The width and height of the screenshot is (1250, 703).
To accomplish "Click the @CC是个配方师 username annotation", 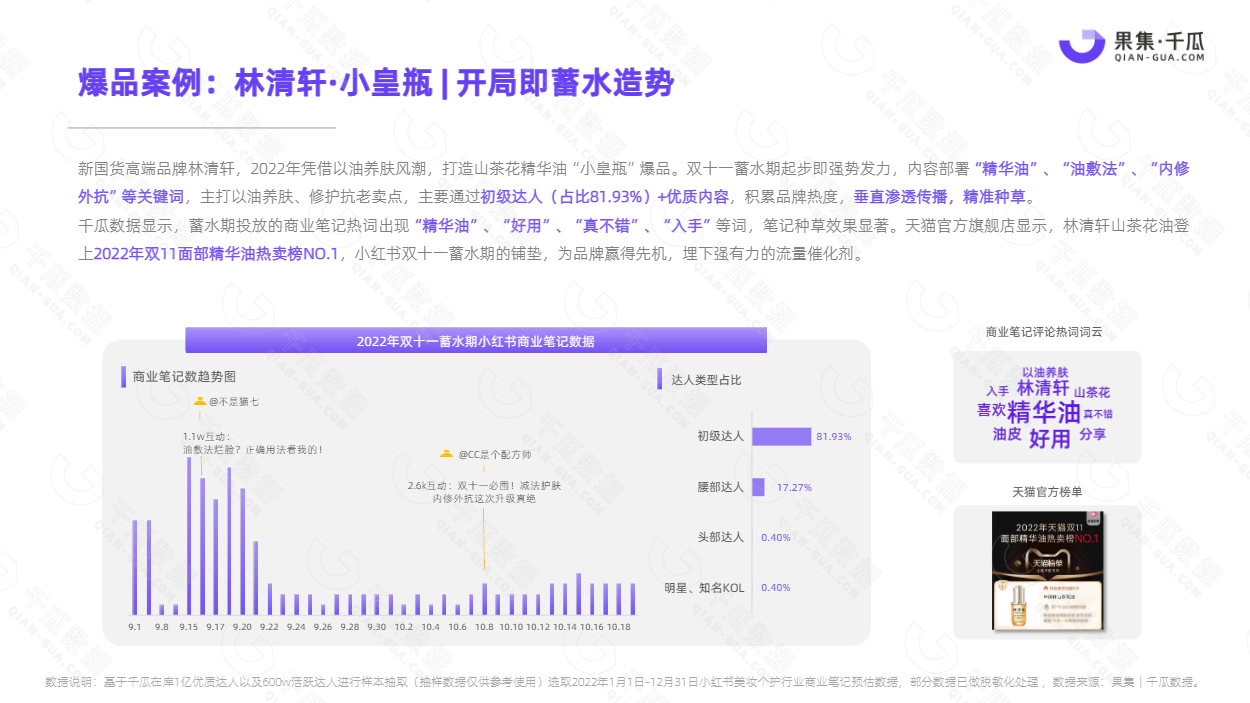I will pos(494,454).
